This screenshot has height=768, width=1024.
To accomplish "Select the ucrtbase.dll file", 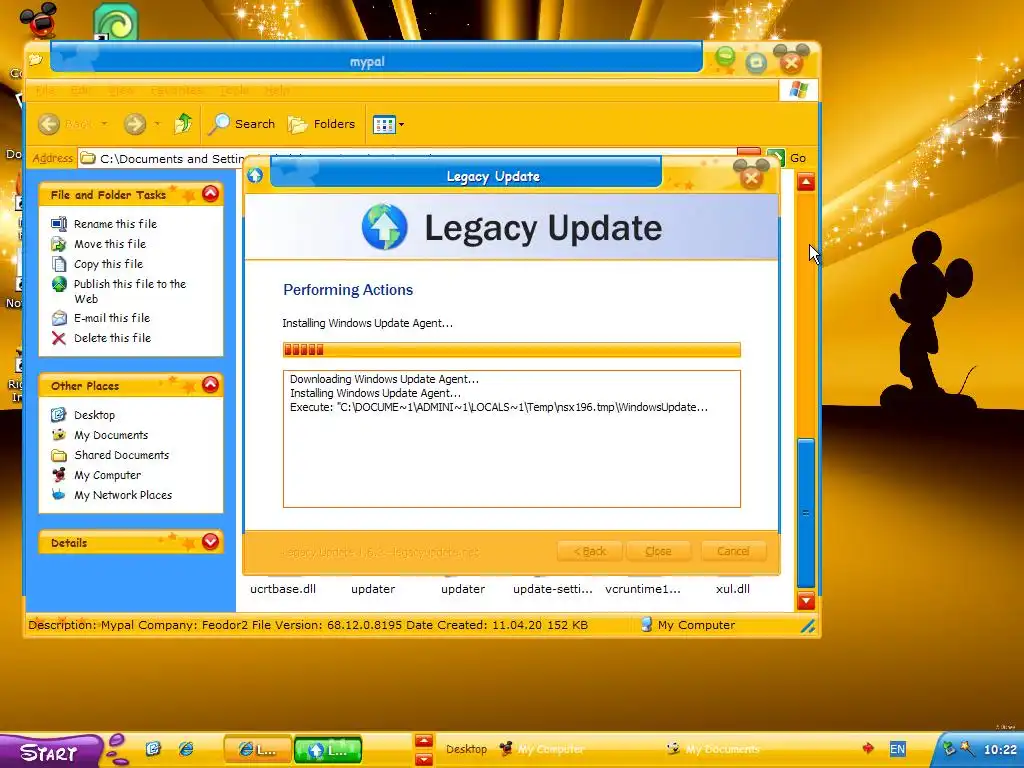I will pos(283,588).
